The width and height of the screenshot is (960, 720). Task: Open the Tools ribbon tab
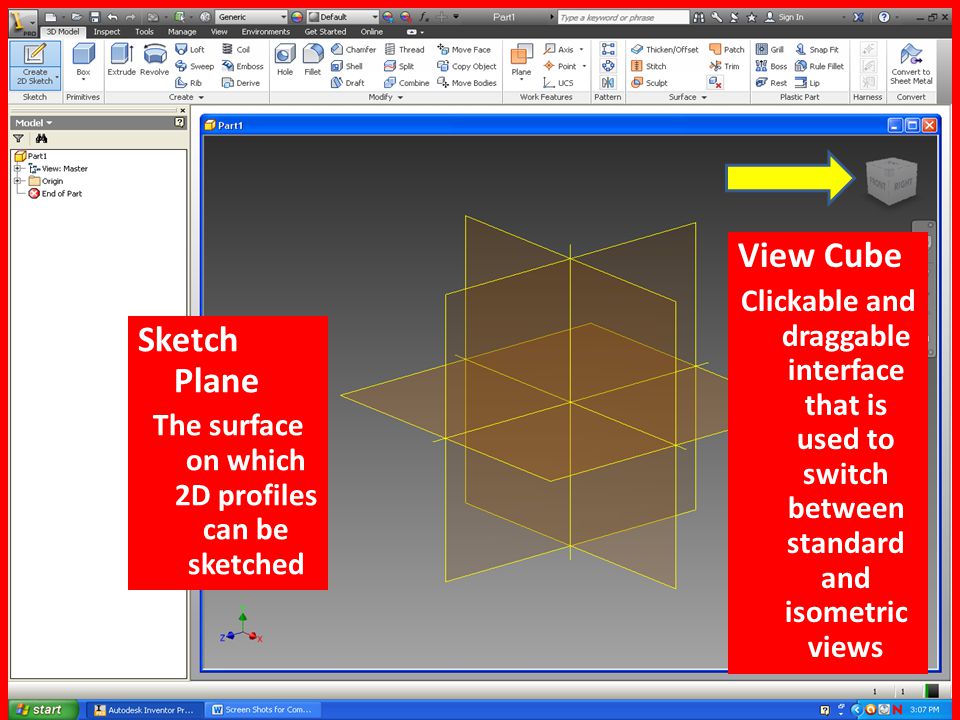[x=144, y=32]
